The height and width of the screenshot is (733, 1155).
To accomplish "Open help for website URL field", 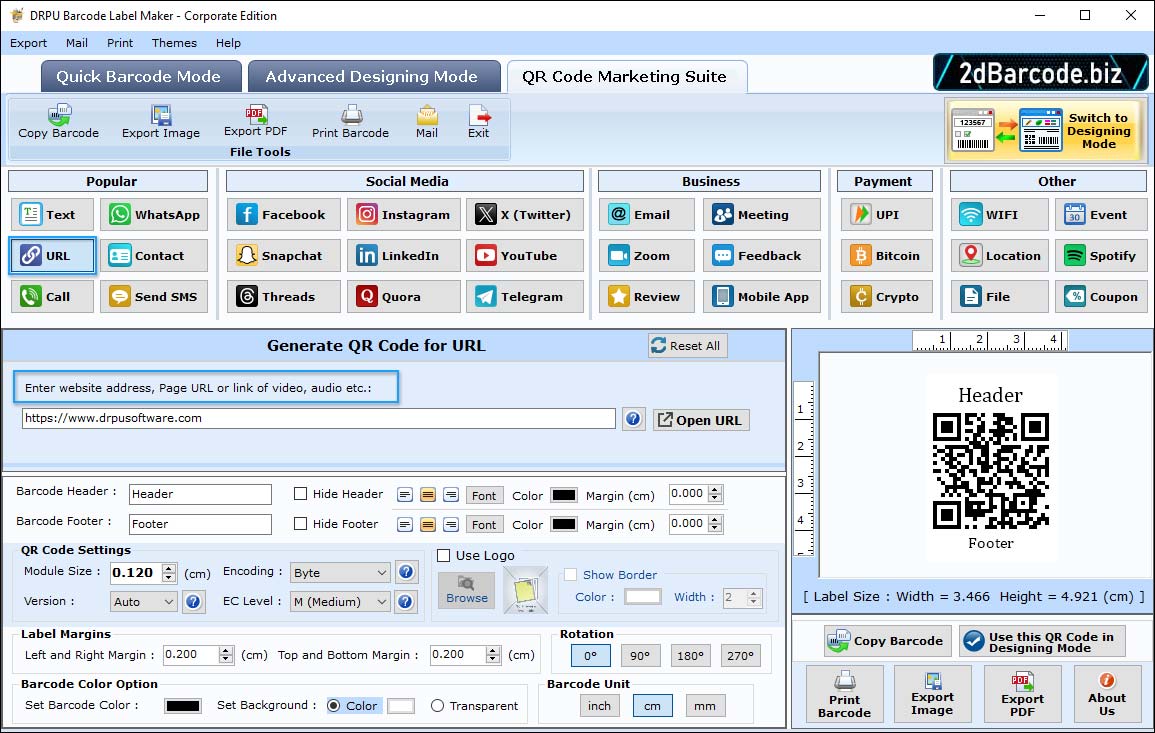I will 633,419.
